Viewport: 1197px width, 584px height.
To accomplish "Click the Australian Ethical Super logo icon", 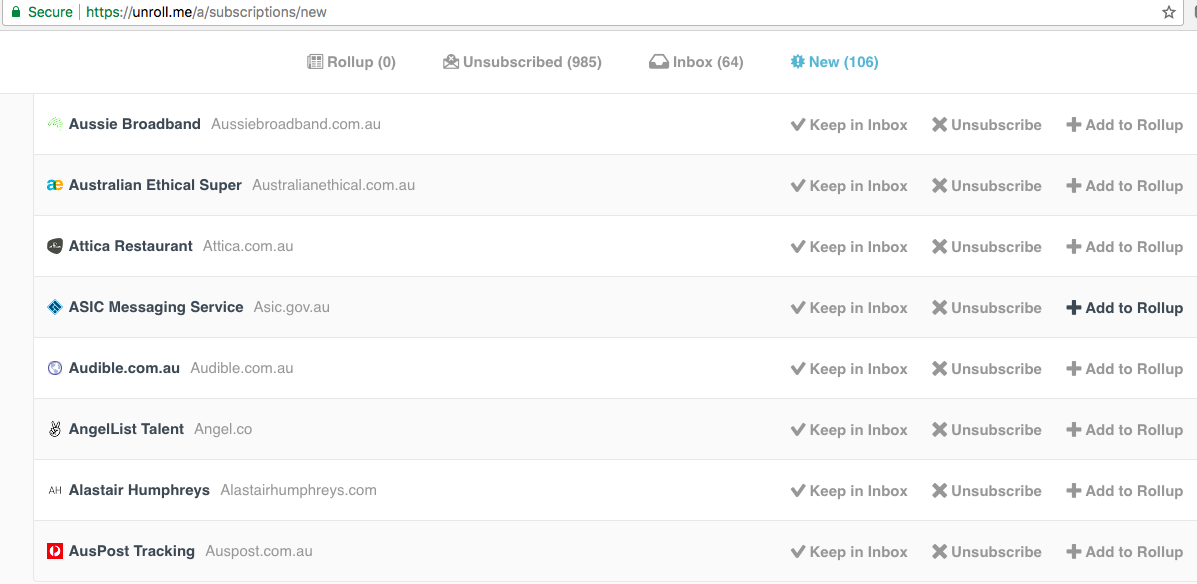I will tap(55, 185).
